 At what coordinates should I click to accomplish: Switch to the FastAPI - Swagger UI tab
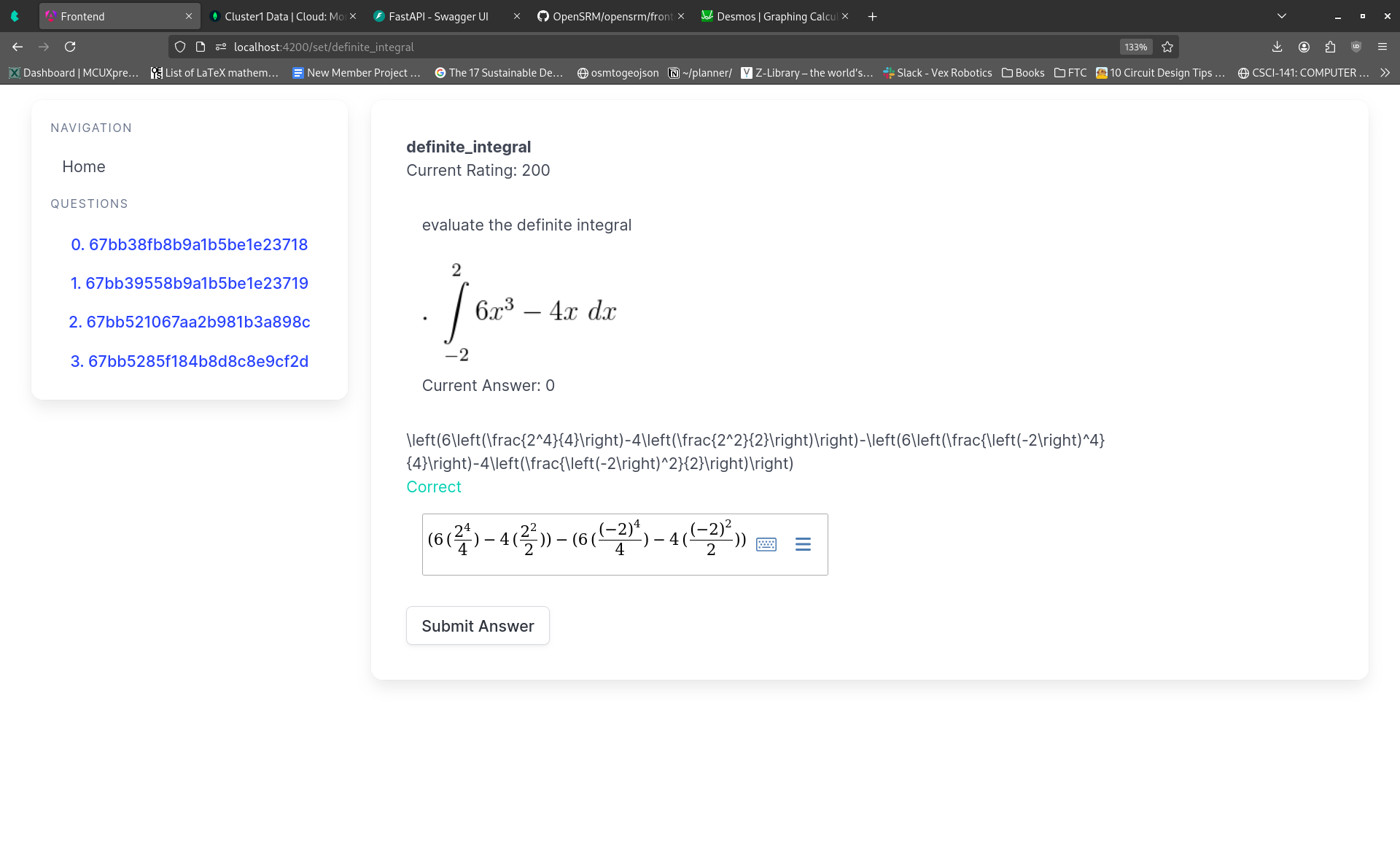437,16
